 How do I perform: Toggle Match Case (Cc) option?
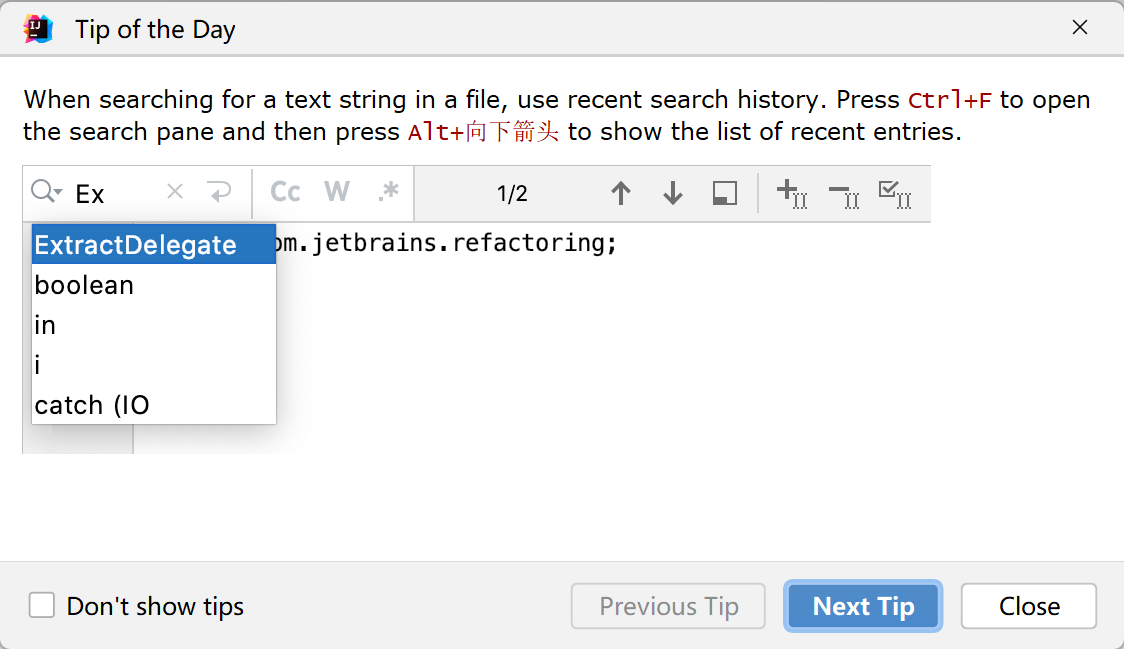point(286,192)
